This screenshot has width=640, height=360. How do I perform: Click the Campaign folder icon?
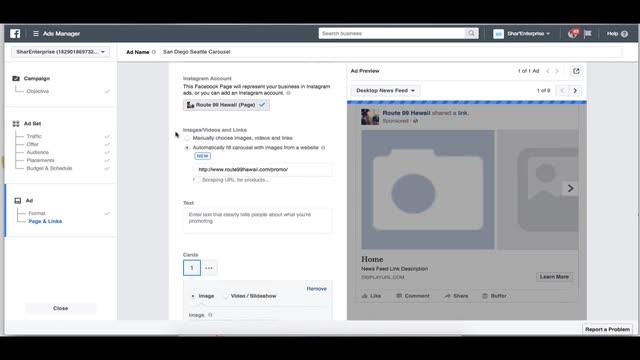pos(16,78)
